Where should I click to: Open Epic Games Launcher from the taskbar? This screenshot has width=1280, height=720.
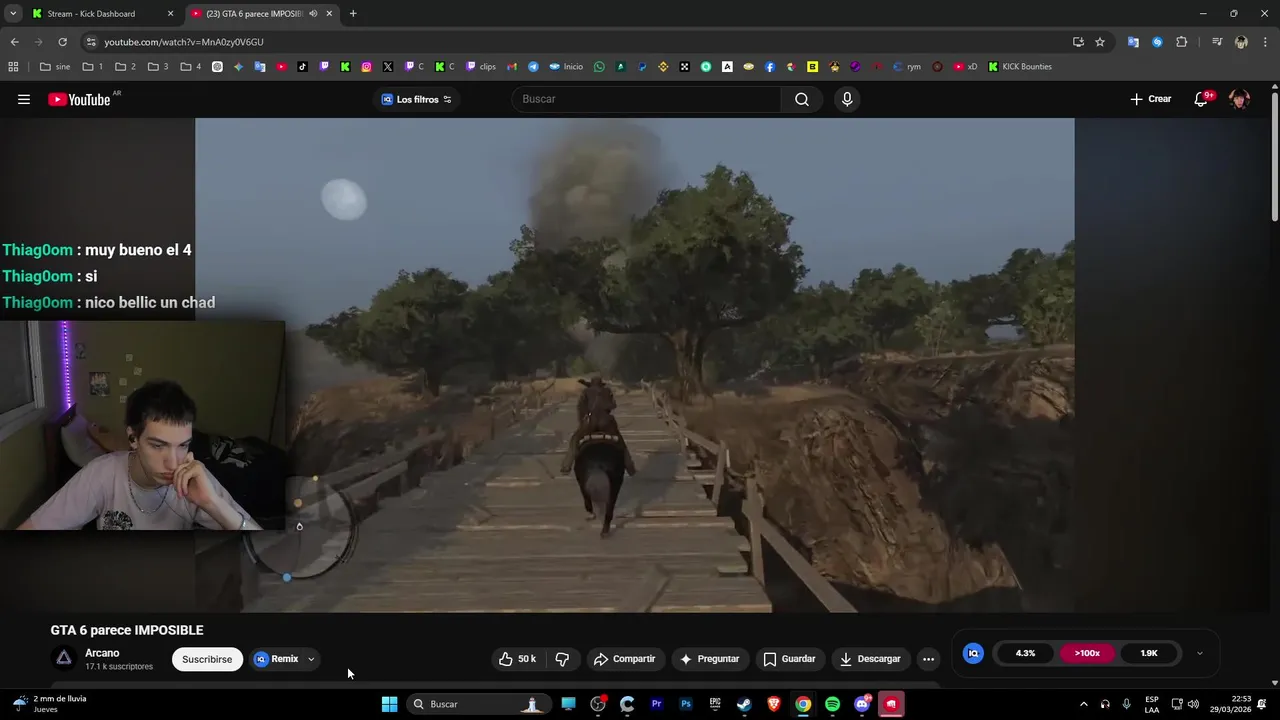click(715, 704)
